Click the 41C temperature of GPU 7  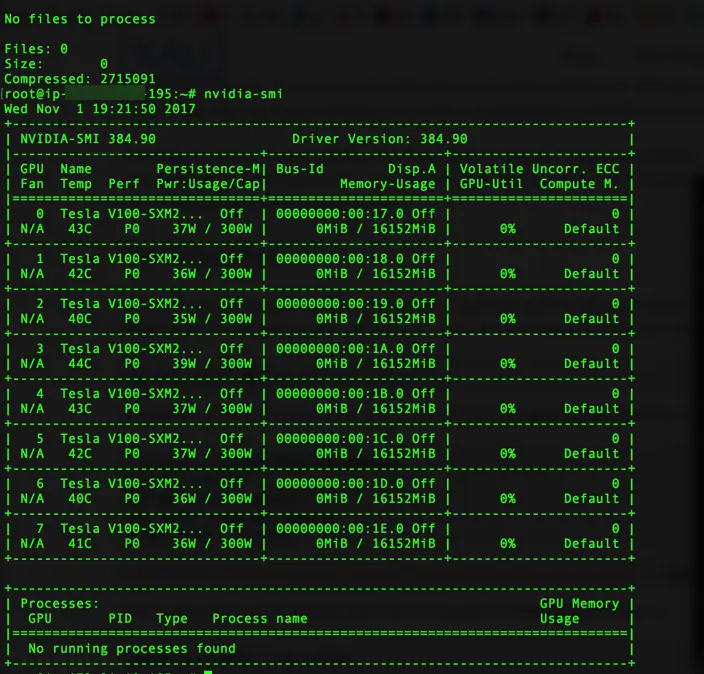[80, 543]
